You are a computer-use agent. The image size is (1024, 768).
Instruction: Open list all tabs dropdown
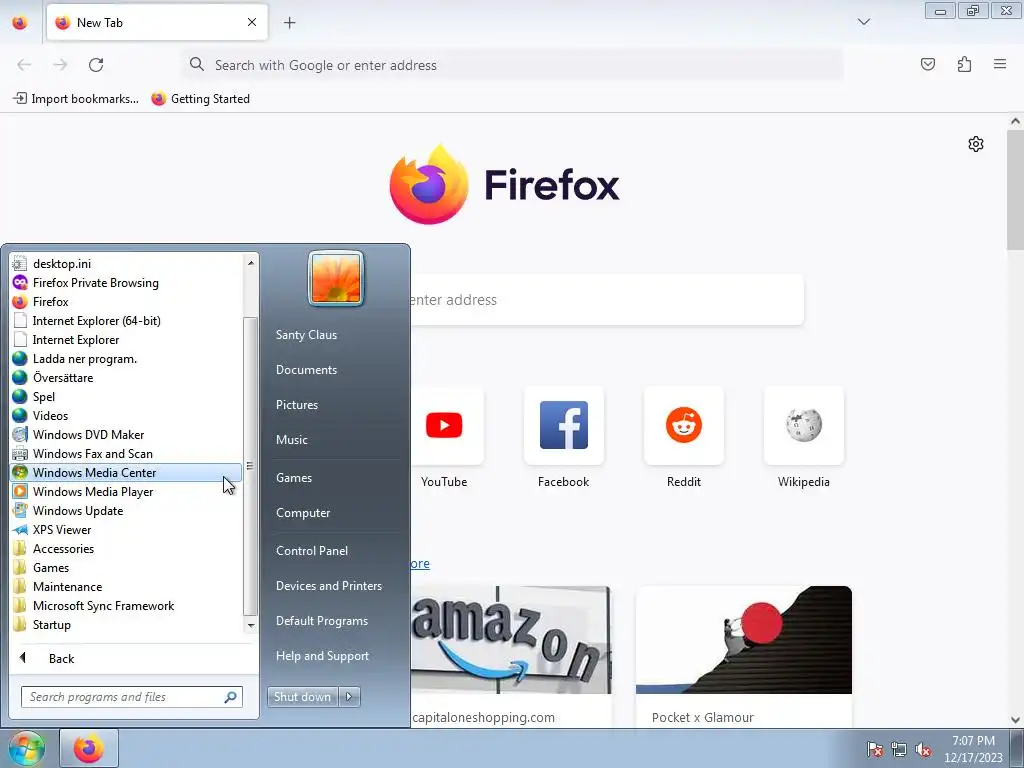pos(863,22)
